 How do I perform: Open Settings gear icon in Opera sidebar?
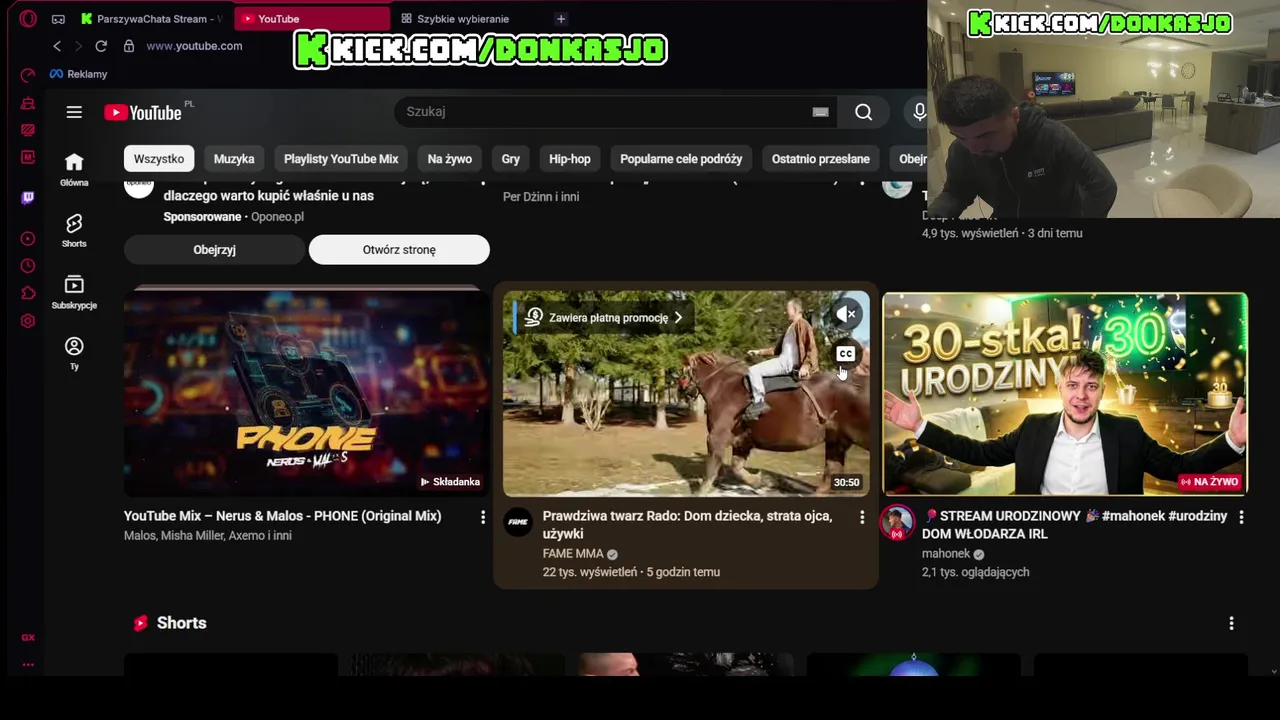click(28, 321)
